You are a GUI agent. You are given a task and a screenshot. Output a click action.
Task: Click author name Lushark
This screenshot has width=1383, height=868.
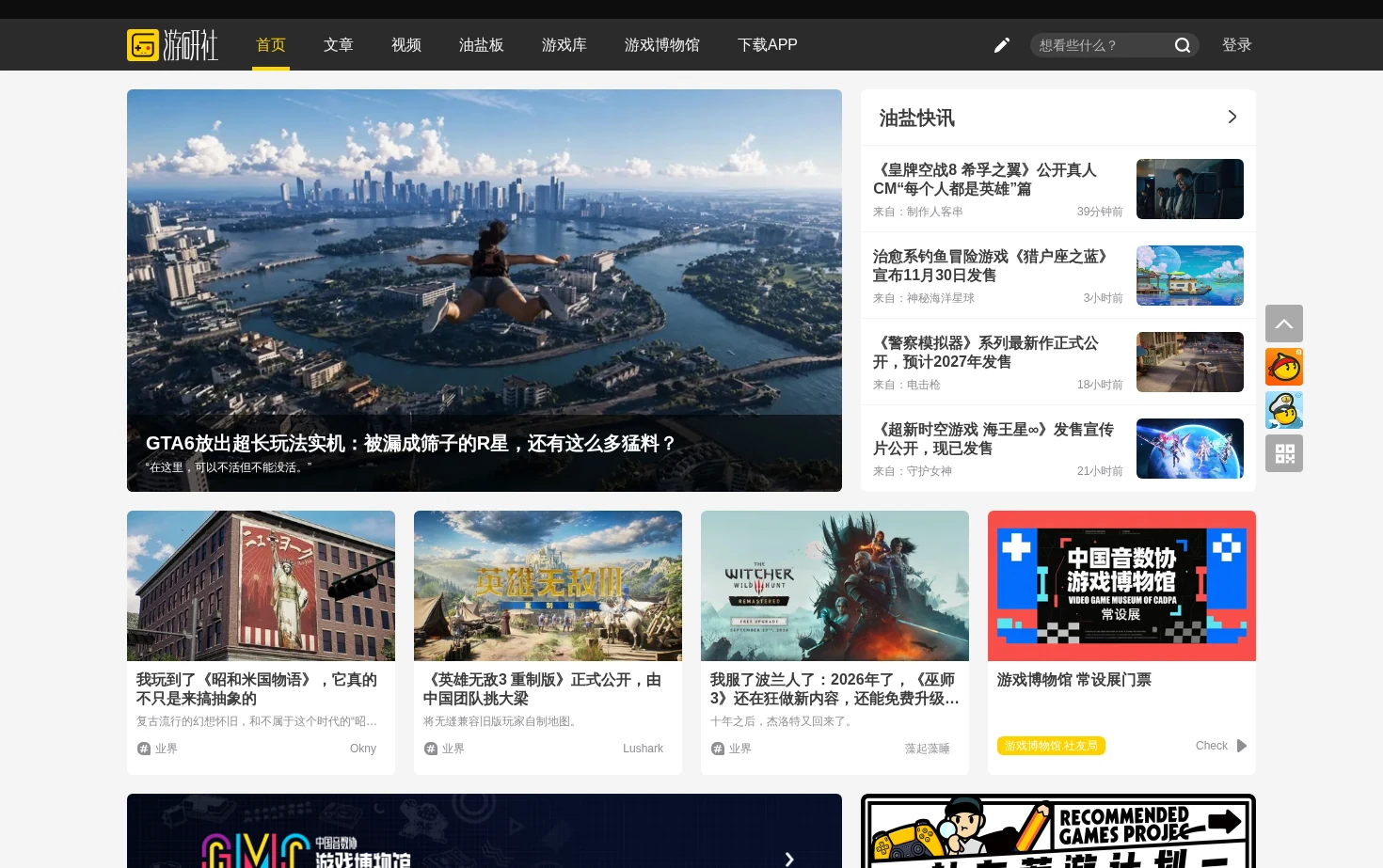coord(644,749)
